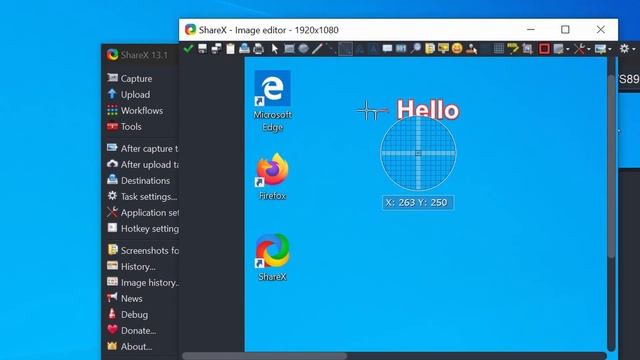640x360 pixels.
Task: Select the Step numbering tool
Action: (401, 49)
